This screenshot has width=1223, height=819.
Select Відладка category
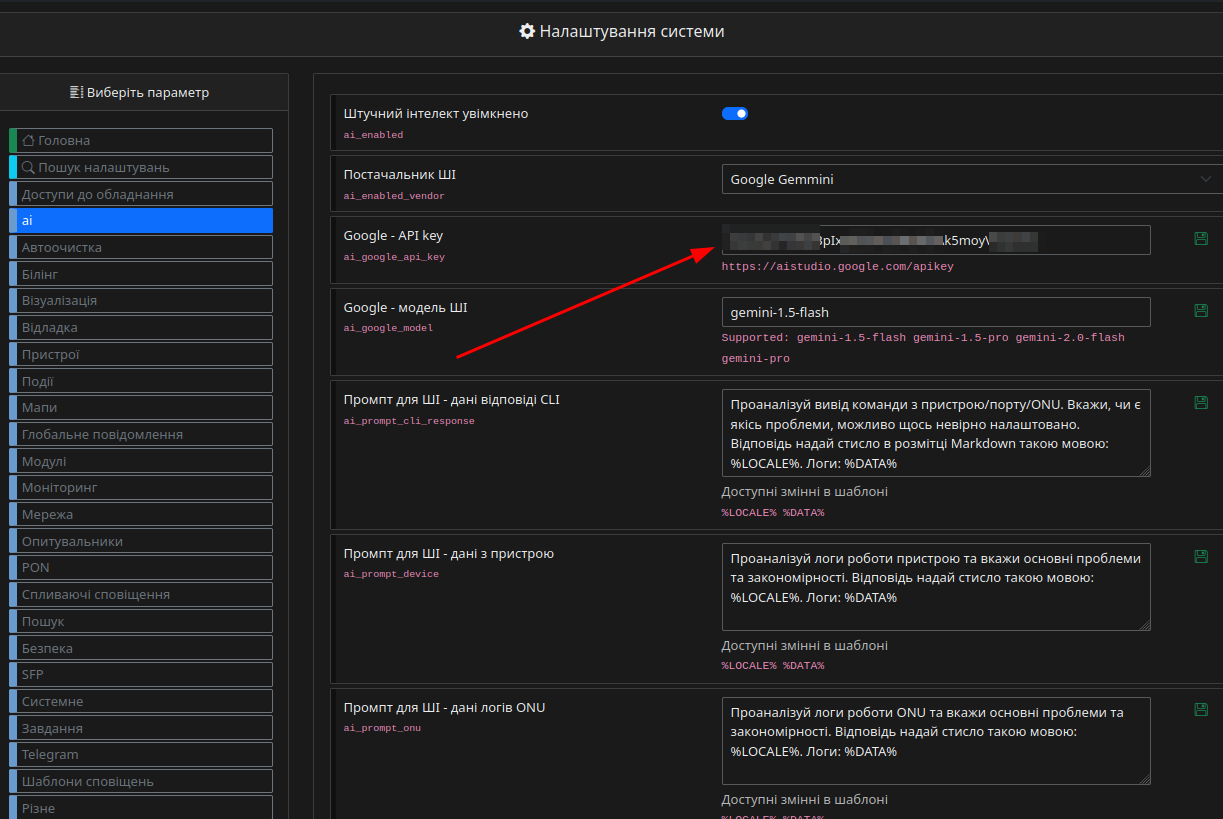(x=141, y=327)
